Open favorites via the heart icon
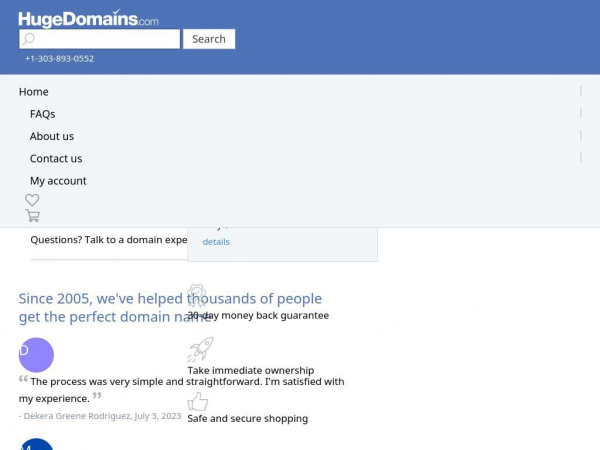 pos(32,200)
